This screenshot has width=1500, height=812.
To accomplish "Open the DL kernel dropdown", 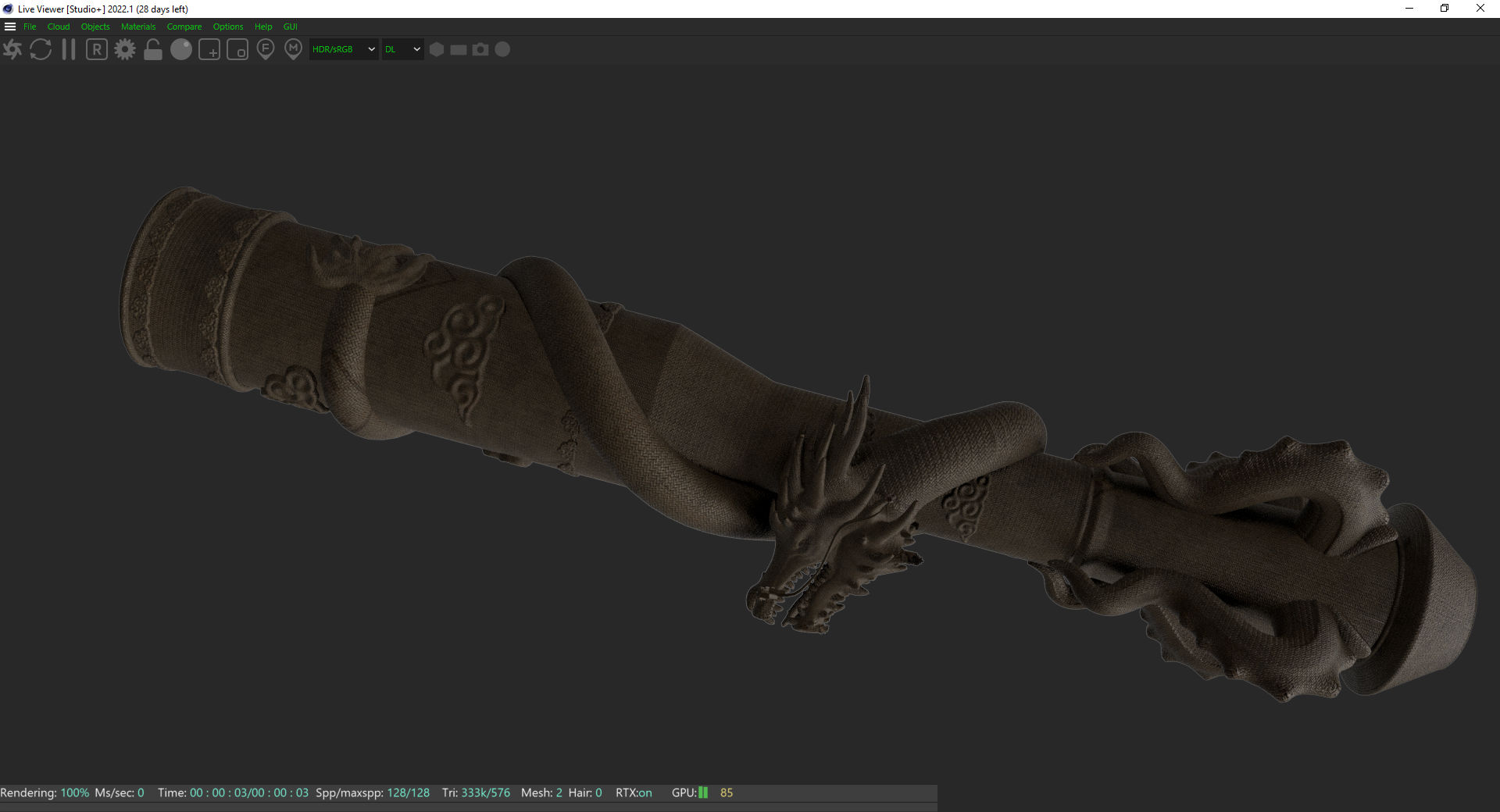I will click(402, 49).
